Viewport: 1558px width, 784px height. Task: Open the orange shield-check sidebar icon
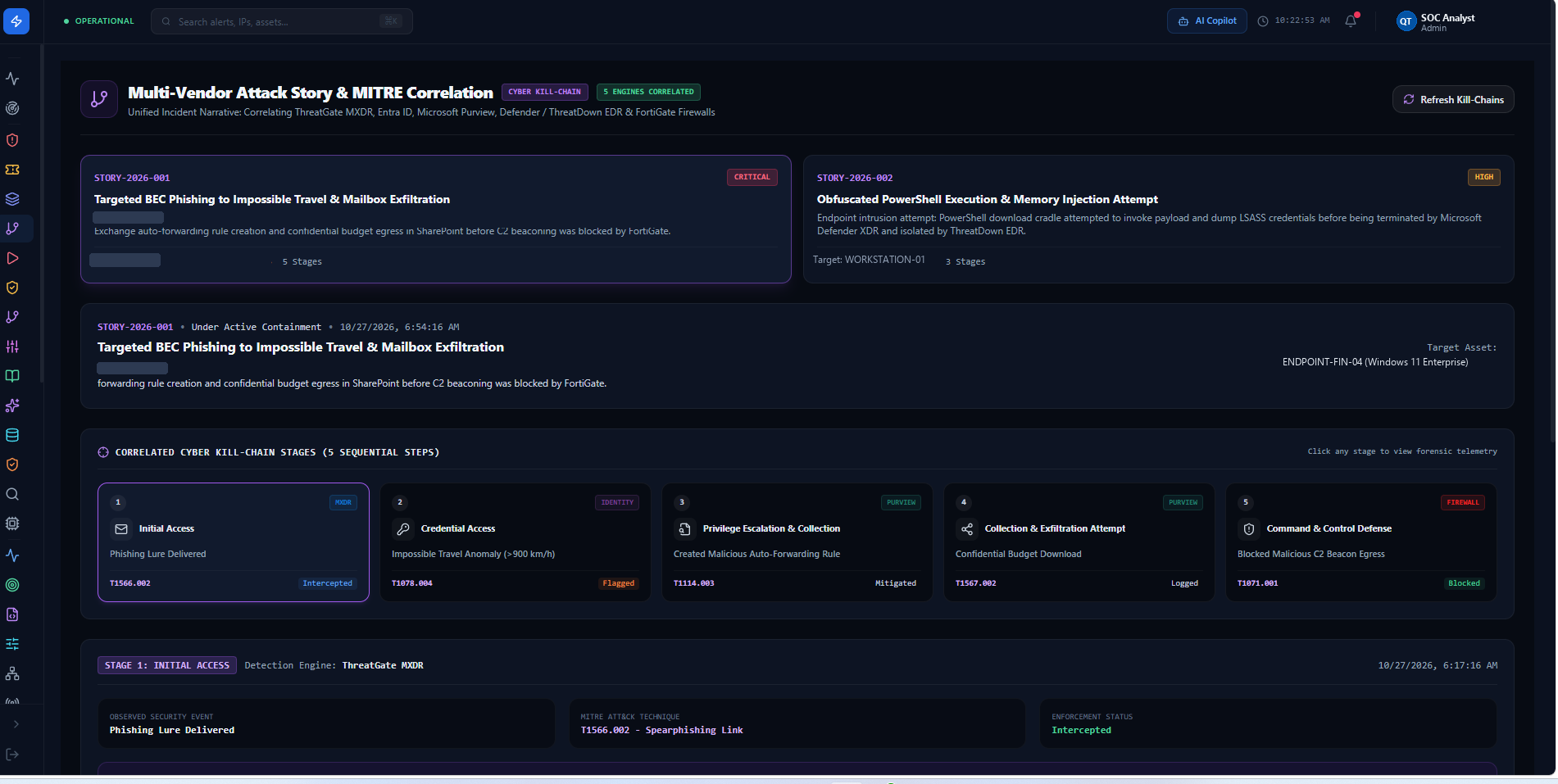12,465
